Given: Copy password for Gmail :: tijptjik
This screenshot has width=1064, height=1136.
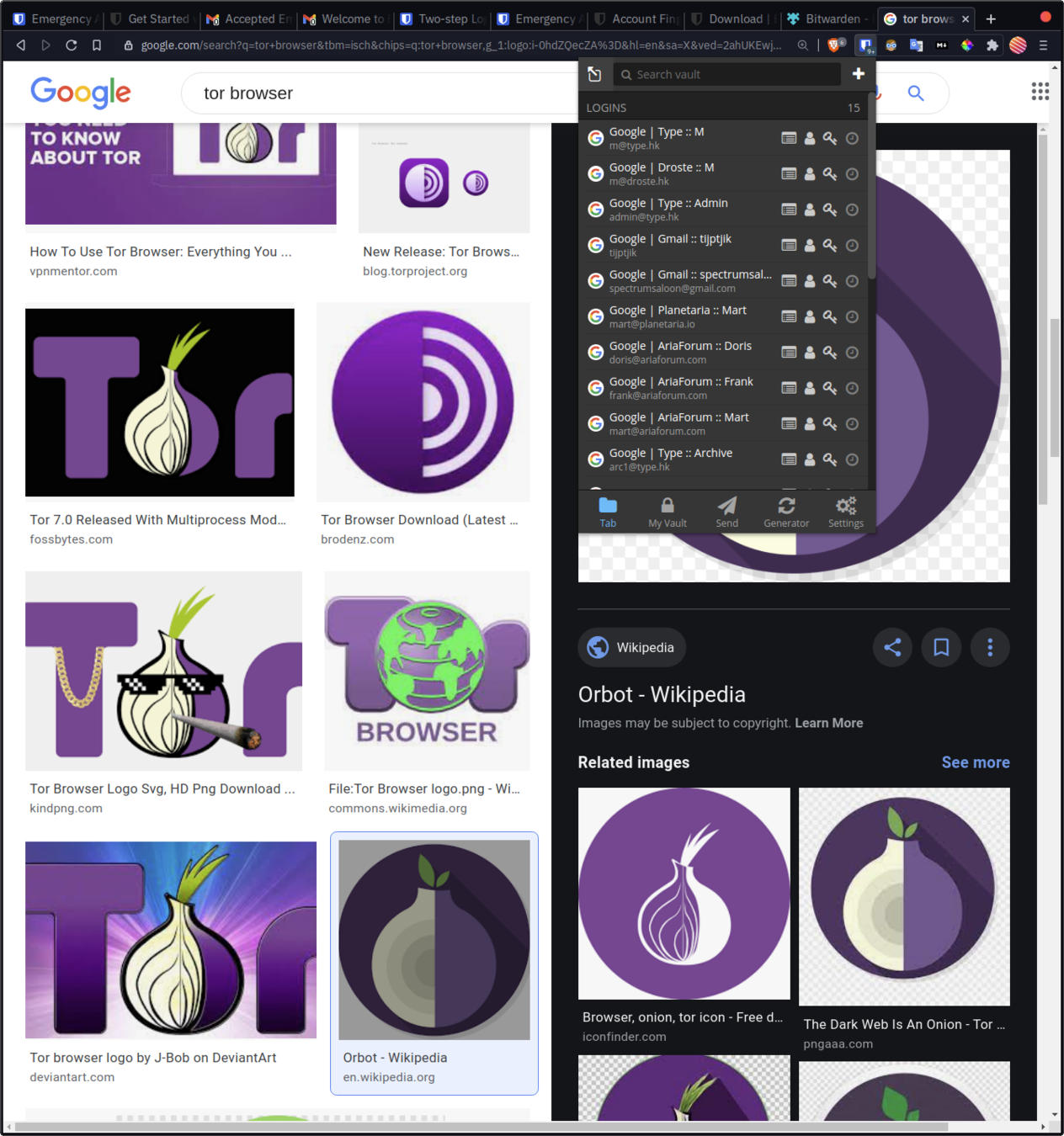Looking at the screenshot, I should click(x=830, y=245).
